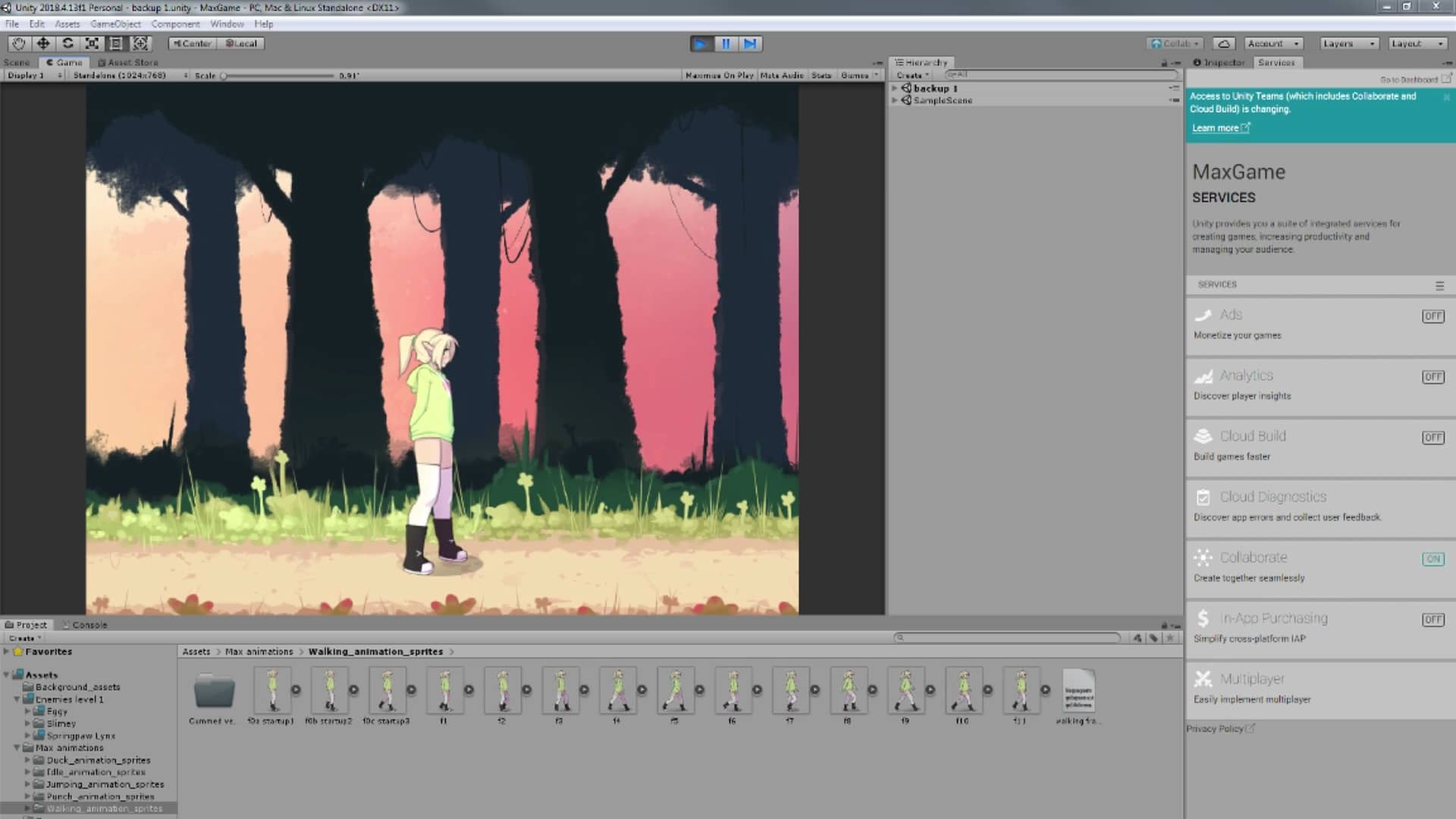Select the Rotate tool
Viewport: 1456px width, 819px height.
pyautogui.click(x=67, y=43)
